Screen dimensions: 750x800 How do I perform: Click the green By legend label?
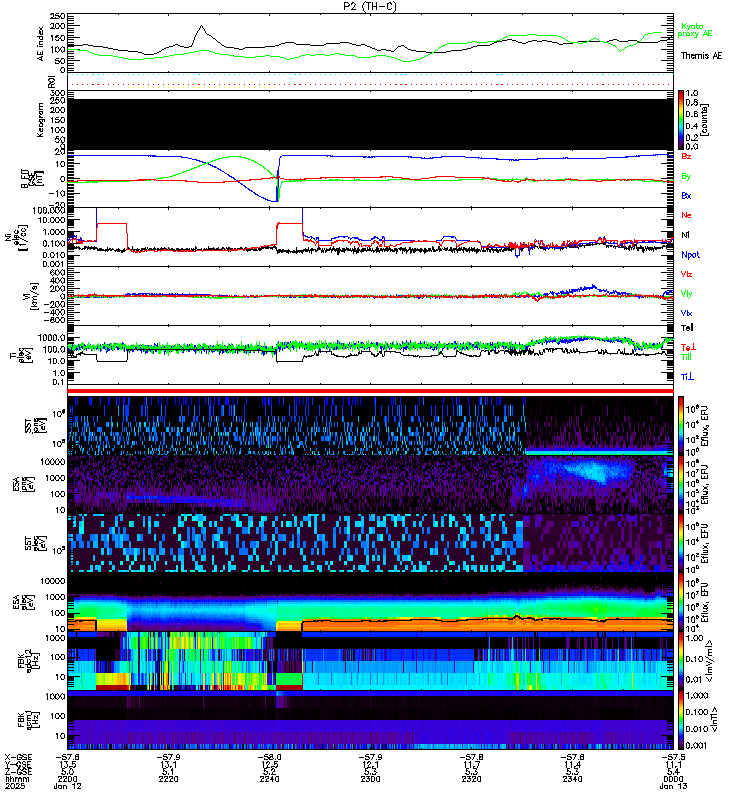(x=686, y=176)
